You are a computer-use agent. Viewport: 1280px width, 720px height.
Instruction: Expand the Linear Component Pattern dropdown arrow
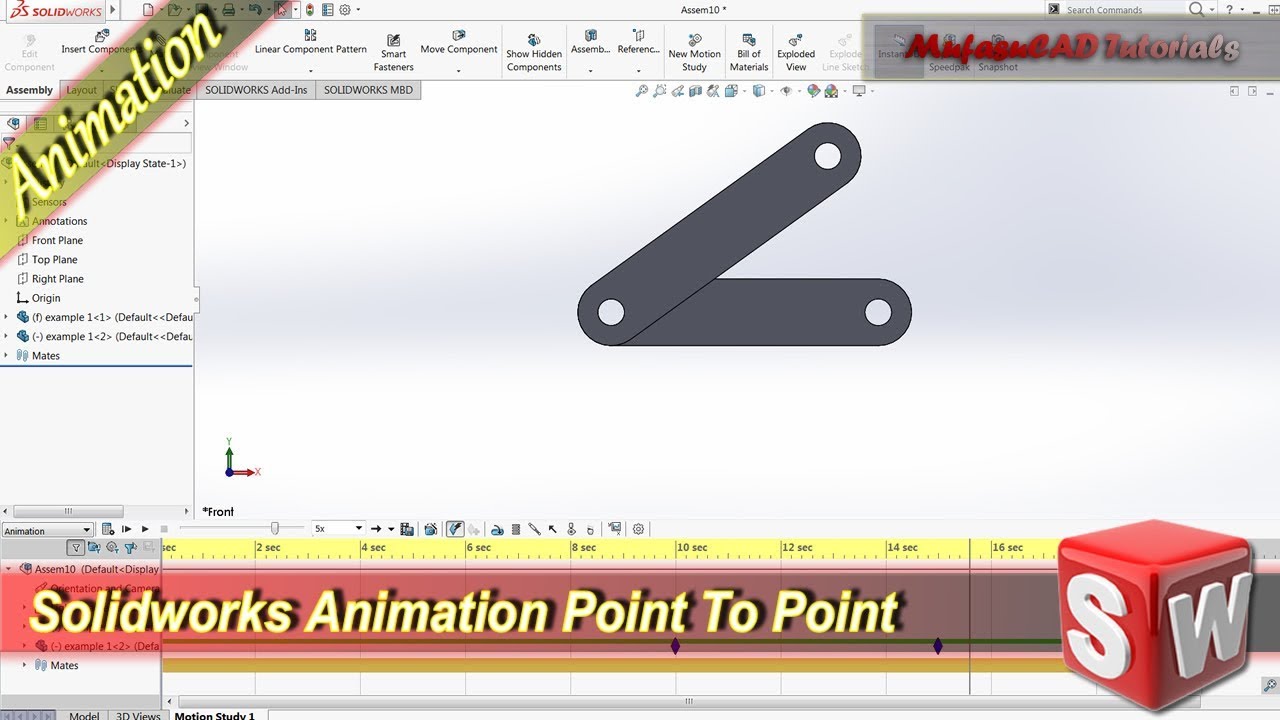[x=310, y=71]
